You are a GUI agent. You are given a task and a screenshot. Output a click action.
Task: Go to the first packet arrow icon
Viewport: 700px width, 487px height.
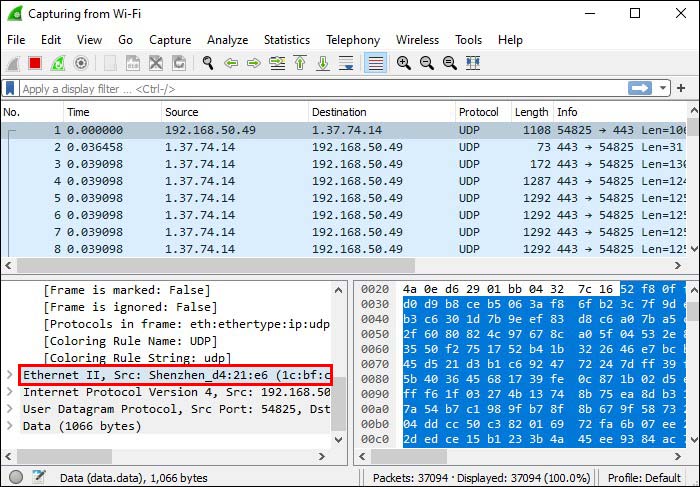coord(300,63)
